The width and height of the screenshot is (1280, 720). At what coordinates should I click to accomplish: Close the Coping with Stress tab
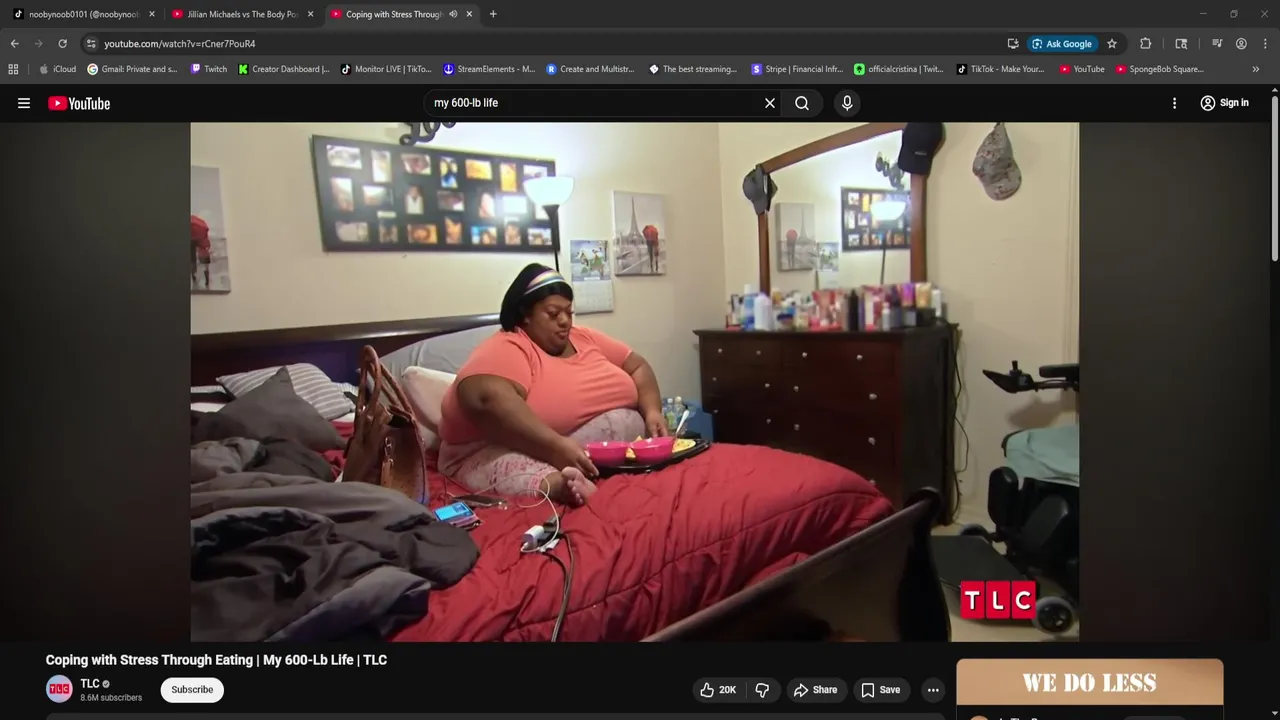click(x=469, y=14)
